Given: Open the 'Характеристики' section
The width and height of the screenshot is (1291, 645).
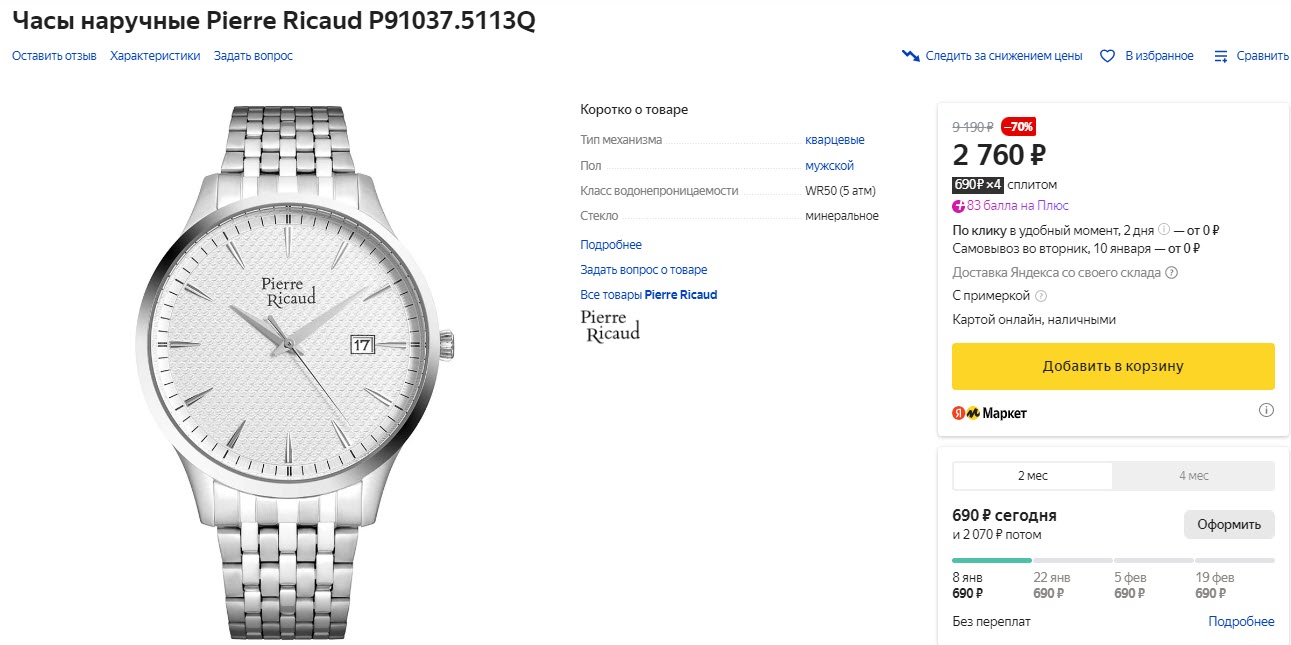Looking at the screenshot, I should pos(155,56).
